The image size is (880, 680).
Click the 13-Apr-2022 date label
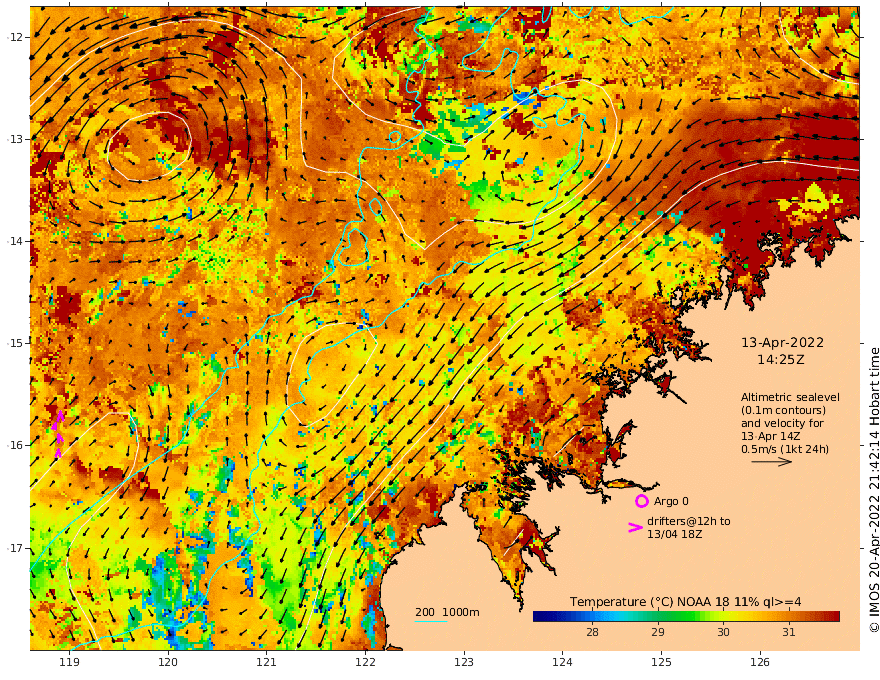tap(782, 342)
